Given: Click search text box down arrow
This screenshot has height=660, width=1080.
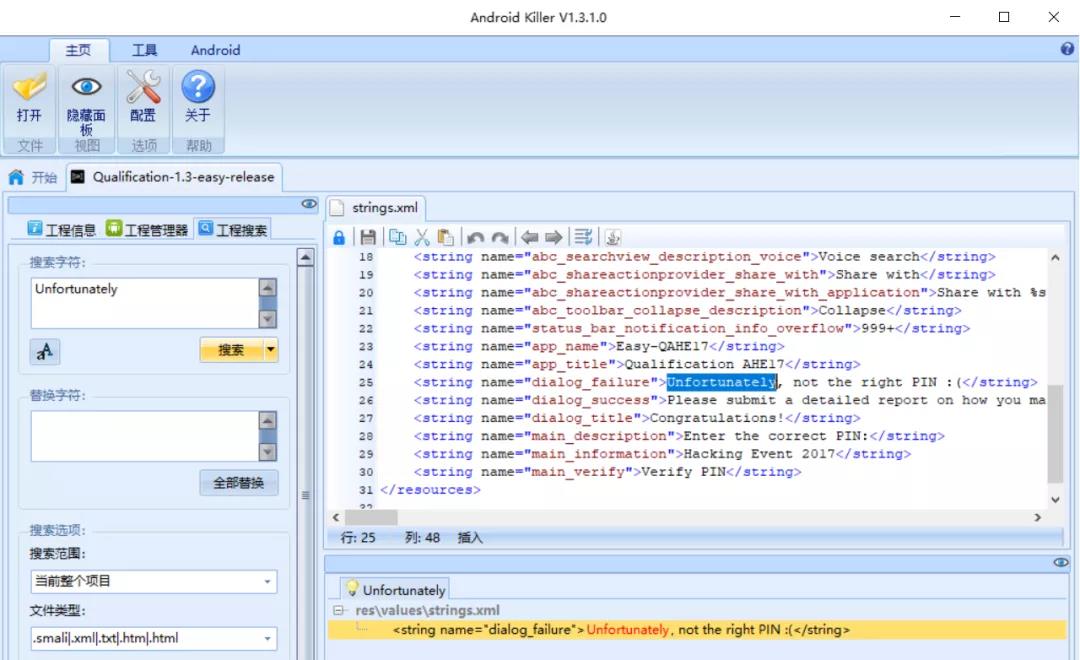Looking at the screenshot, I should pyautogui.click(x=267, y=318).
